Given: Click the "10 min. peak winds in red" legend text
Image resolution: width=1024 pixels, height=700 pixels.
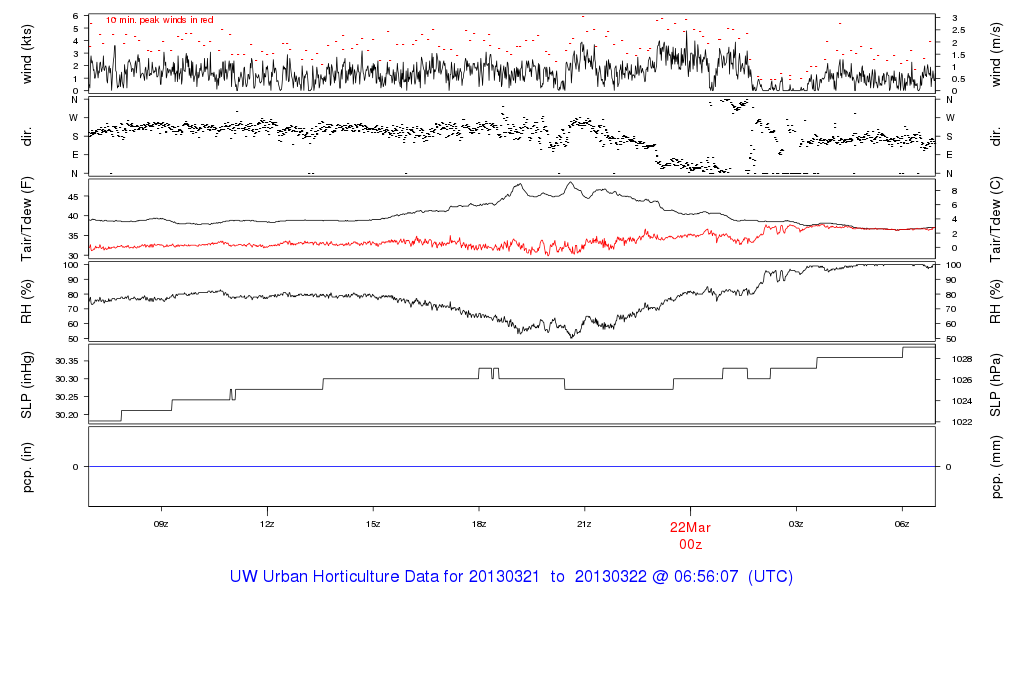Looking at the screenshot, I should [160, 20].
